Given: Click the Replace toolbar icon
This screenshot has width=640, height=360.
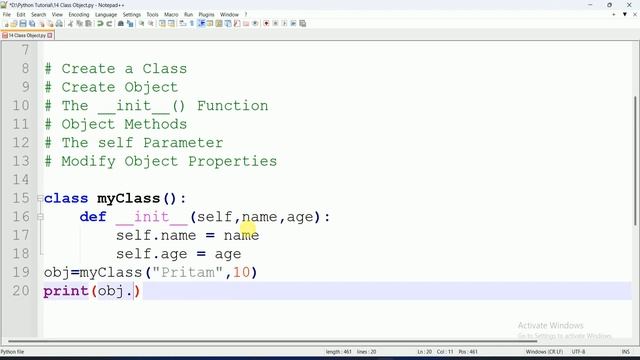Looking at the screenshot, I should coord(130,24).
